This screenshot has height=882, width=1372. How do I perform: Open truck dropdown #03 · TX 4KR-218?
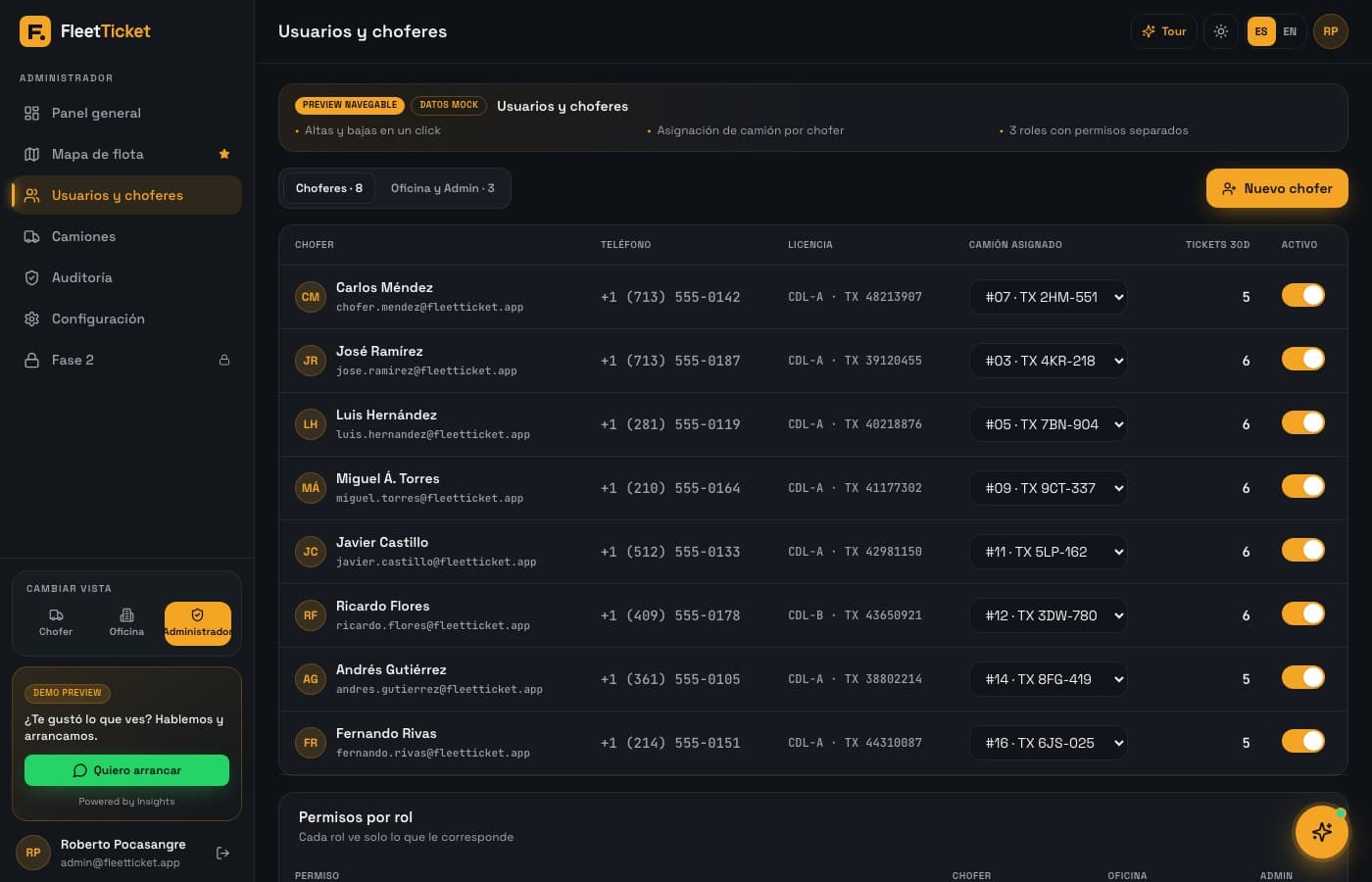click(x=1049, y=361)
